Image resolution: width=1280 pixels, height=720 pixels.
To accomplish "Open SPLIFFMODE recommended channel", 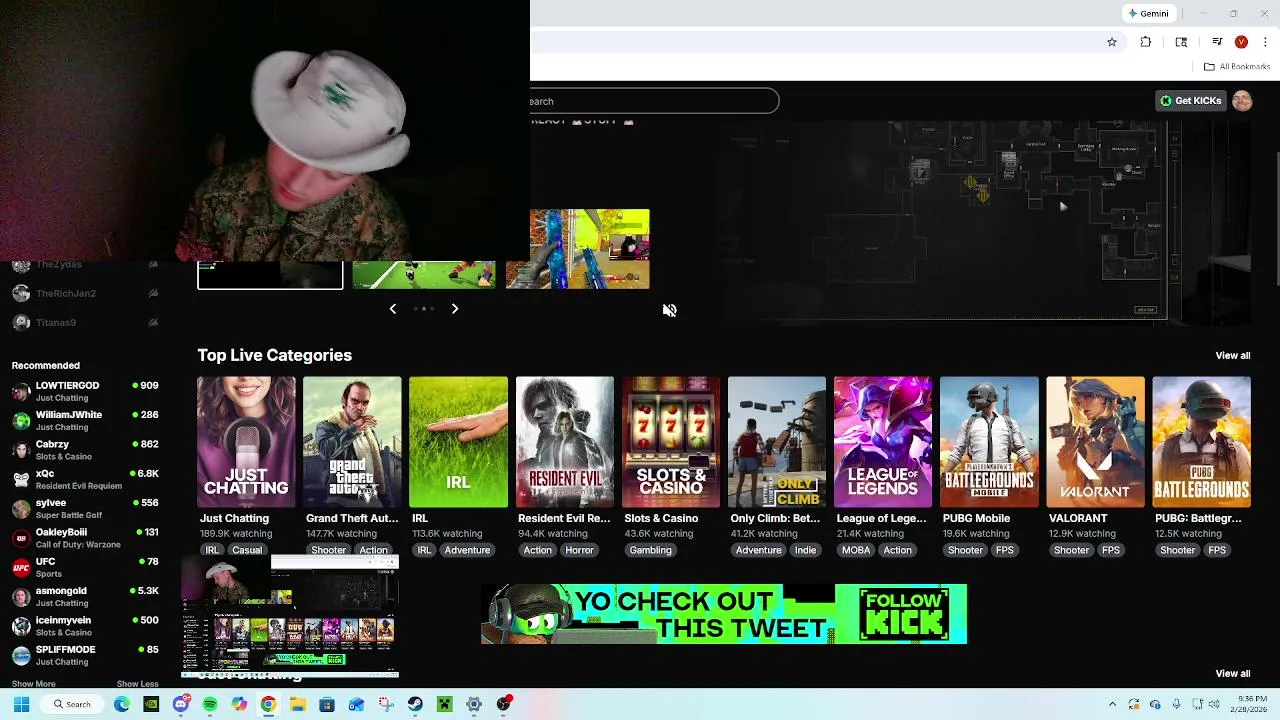I will 85,655.
